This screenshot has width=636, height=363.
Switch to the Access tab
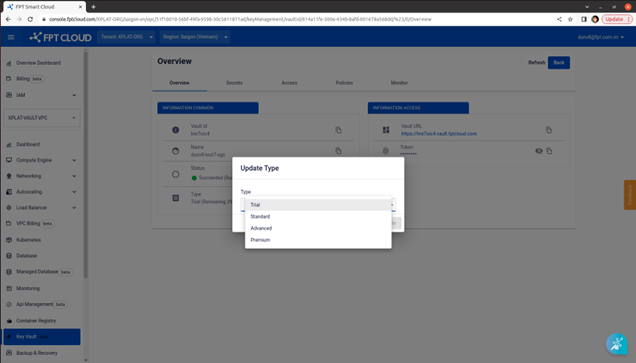coord(289,83)
